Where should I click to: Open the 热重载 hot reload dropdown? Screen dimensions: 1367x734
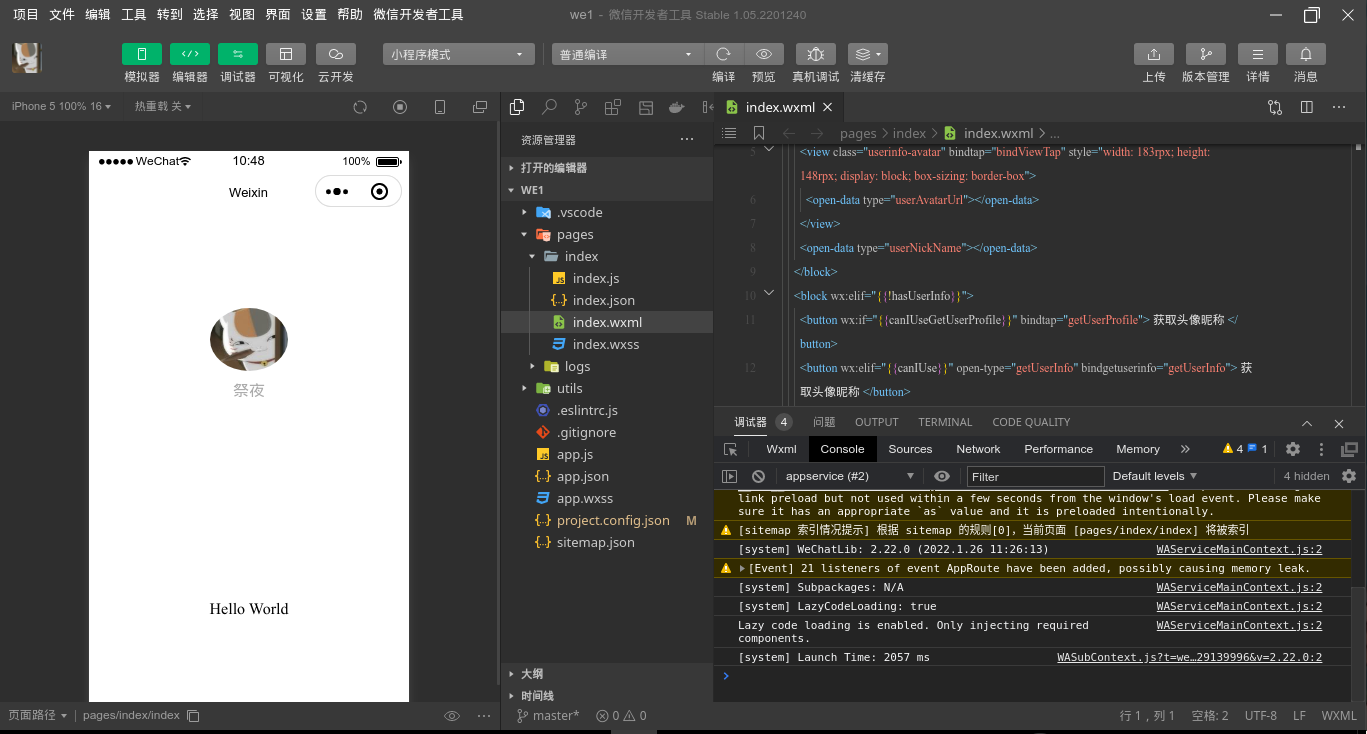163,106
